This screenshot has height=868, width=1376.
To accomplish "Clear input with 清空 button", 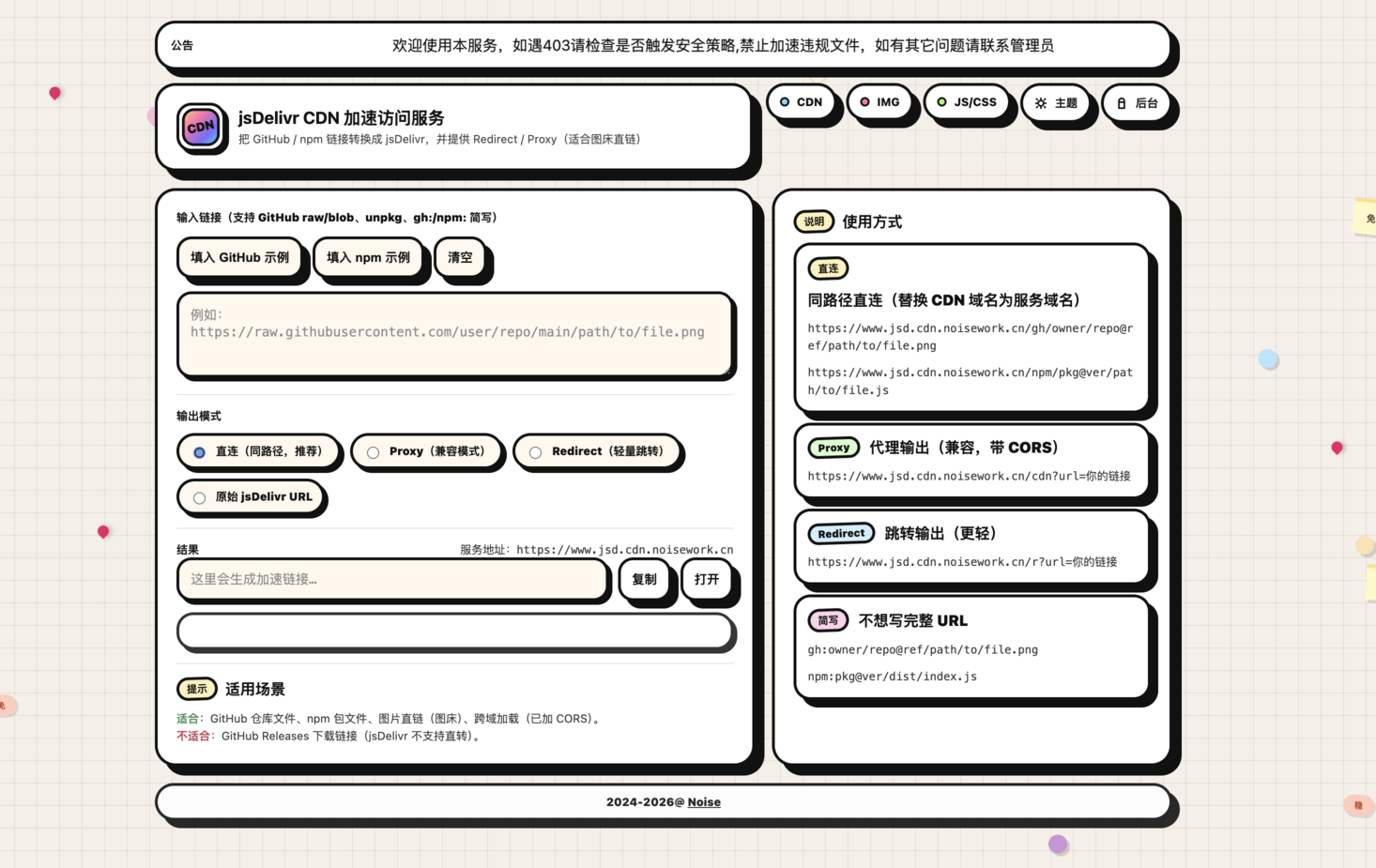I will click(460, 257).
